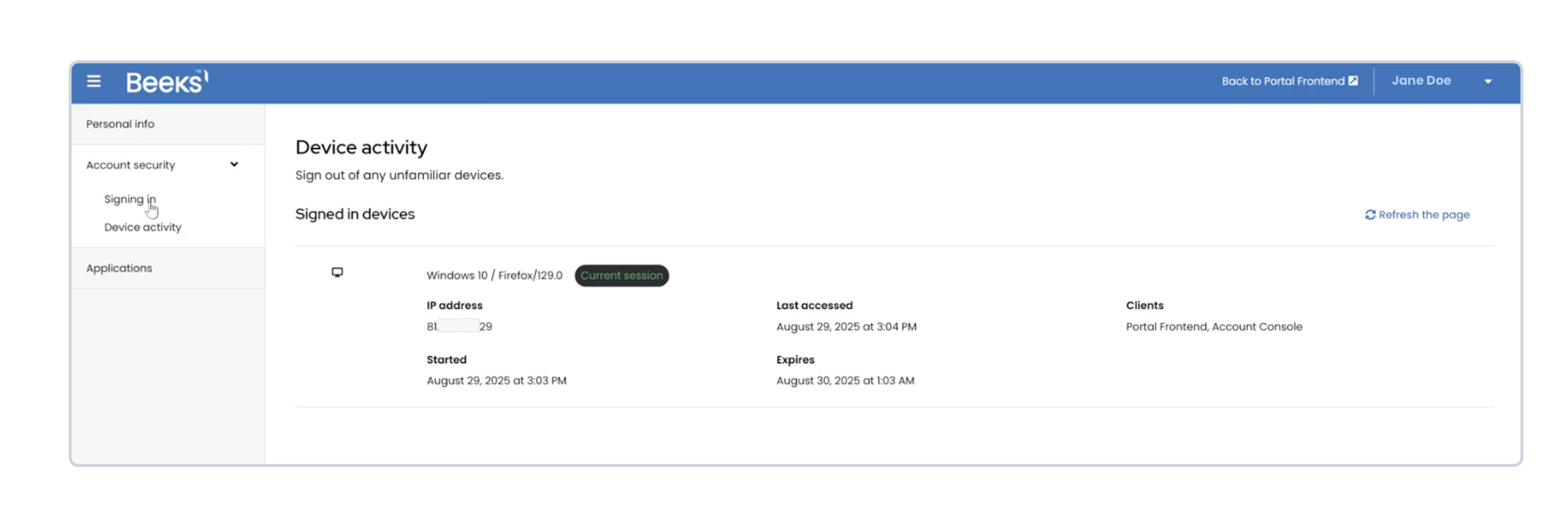The width and height of the screenshot is (1568, 520).
Task: Click the Portal Frontend, Account Console clients text
Action: click(1214, 326)
